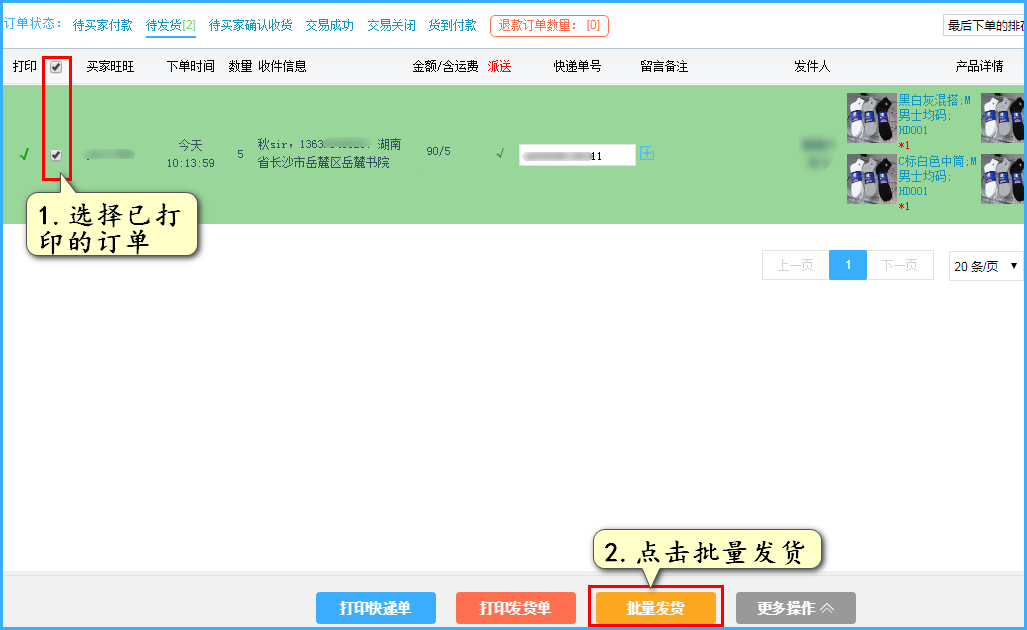The image size is (1027, 630).
Task: Open the 20 条/页 page size dropdown
Action: tap(985, 266)
